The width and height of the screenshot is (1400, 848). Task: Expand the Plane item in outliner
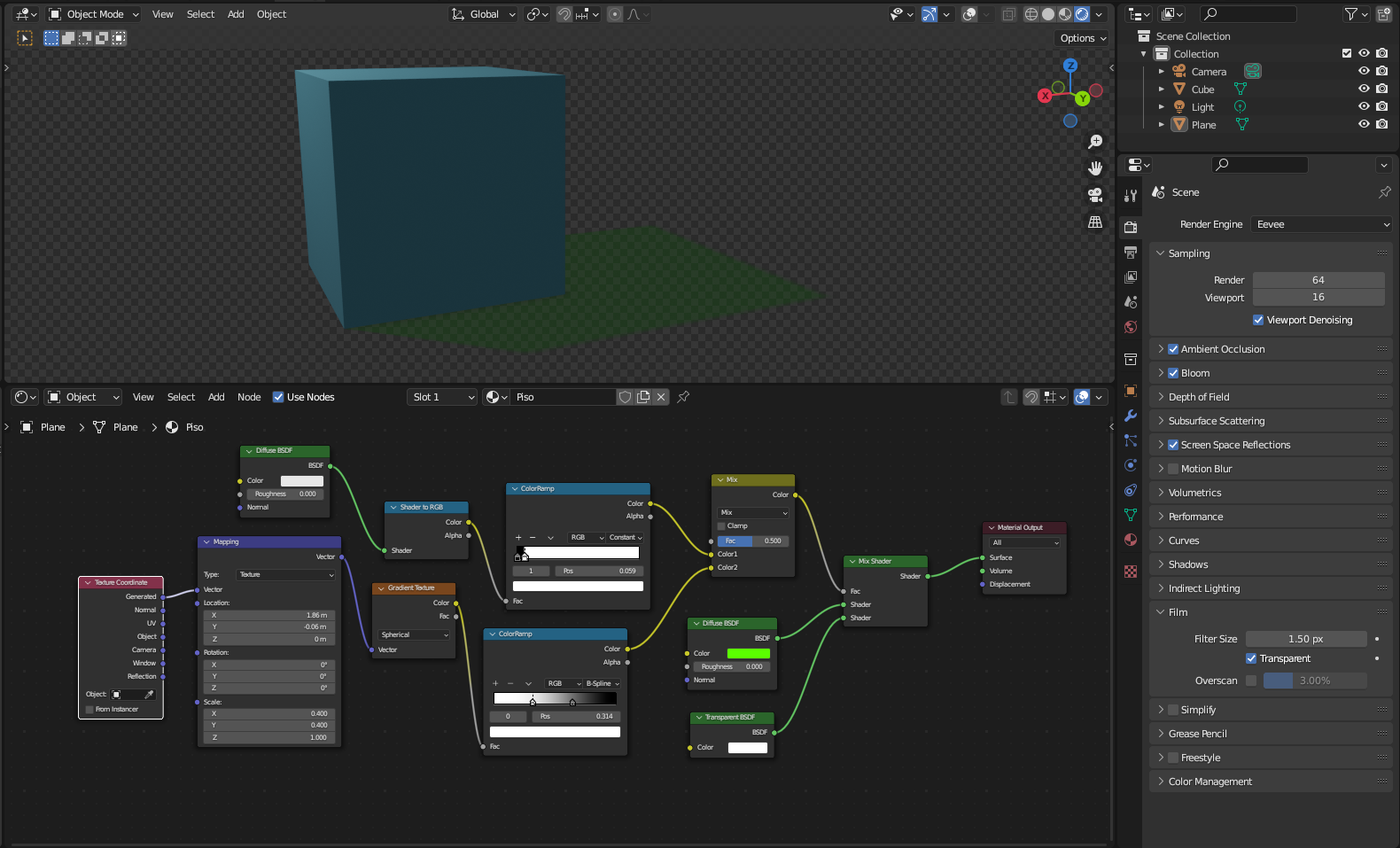(x=1162, y=125)
